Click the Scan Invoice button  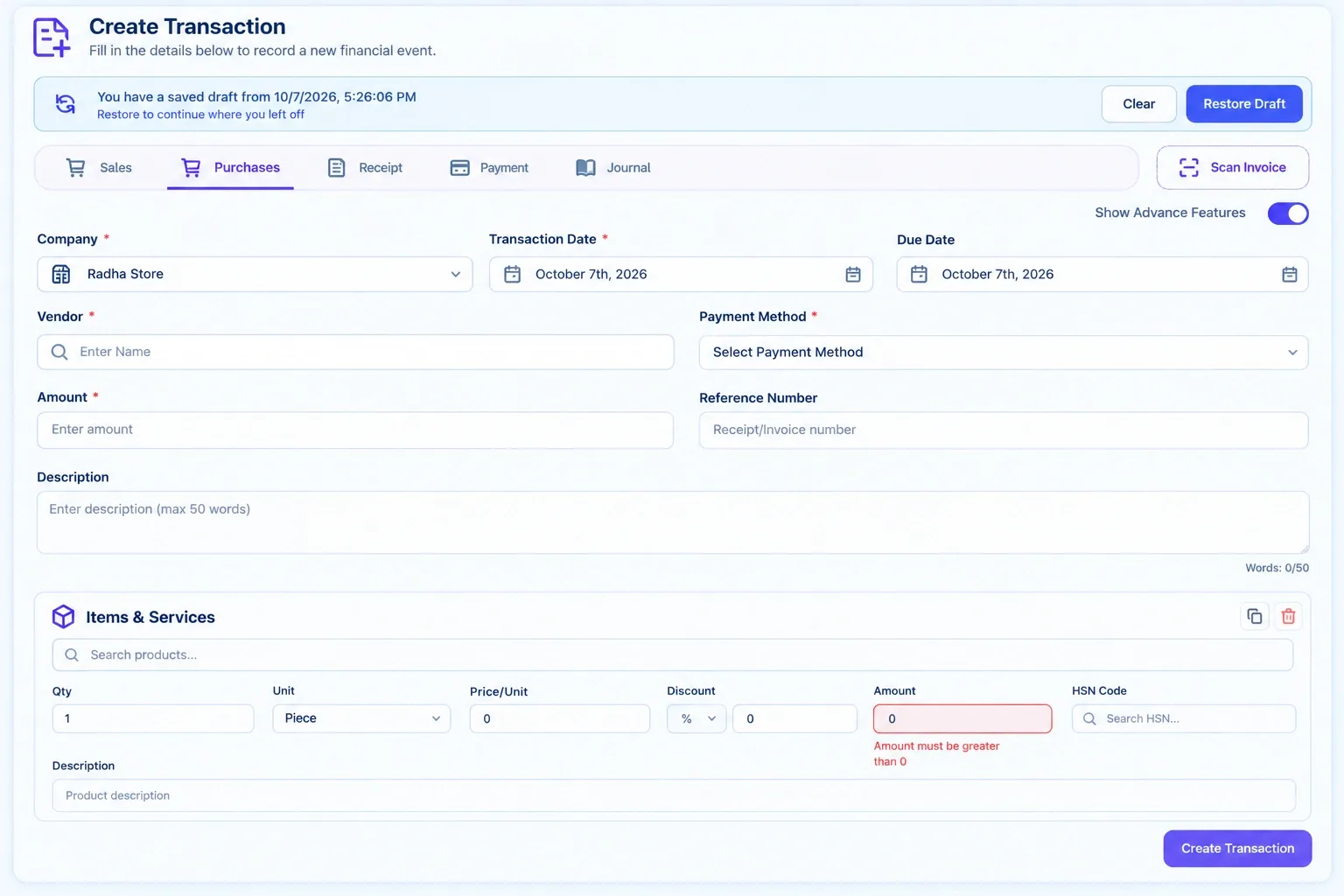[x=1233, y=167]
